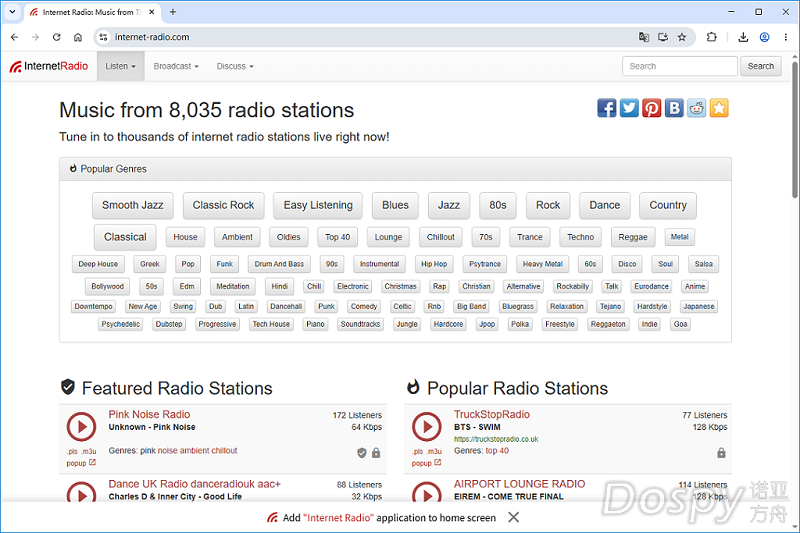Image resolution: width=800 pixels, height=533 pixels.
Task: Click the site Search input field
Action: tap(680, 66)
